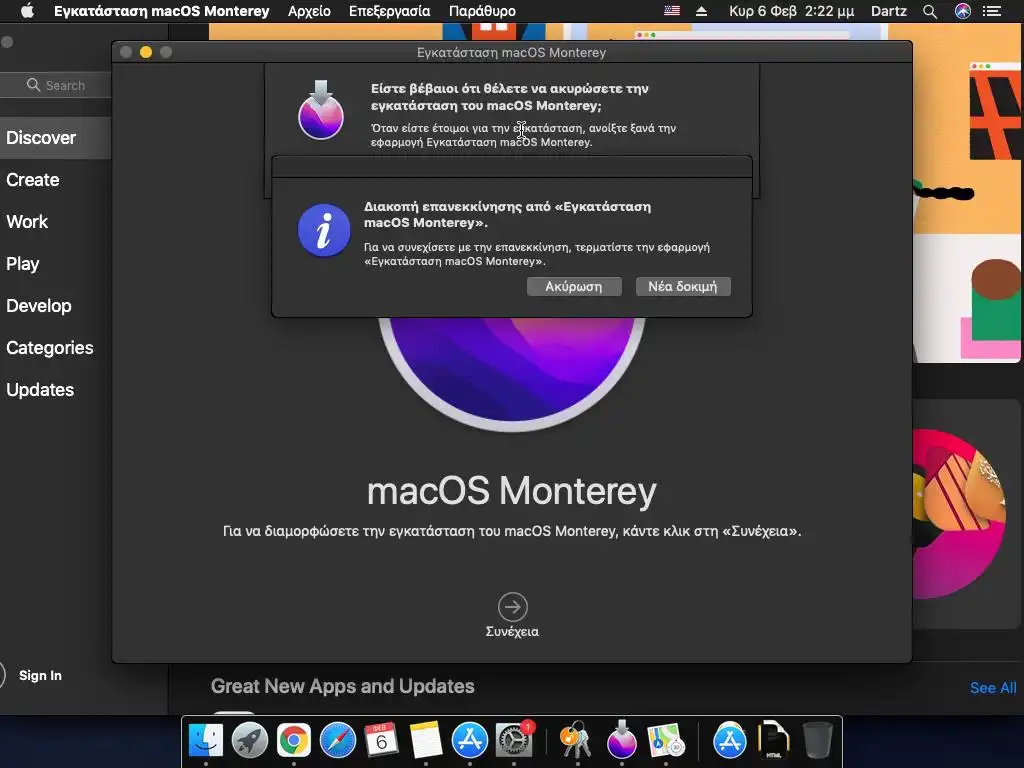
Task: Click the App Store search field
Action: point(56,85)
